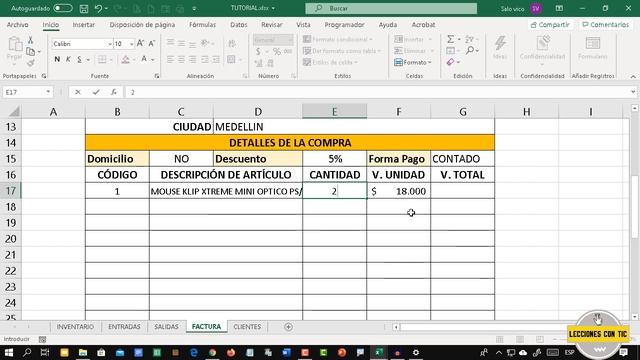Collapse the ribbon with the chevron
The width and height of the screenshot is (640, 360).
point(633,76)
